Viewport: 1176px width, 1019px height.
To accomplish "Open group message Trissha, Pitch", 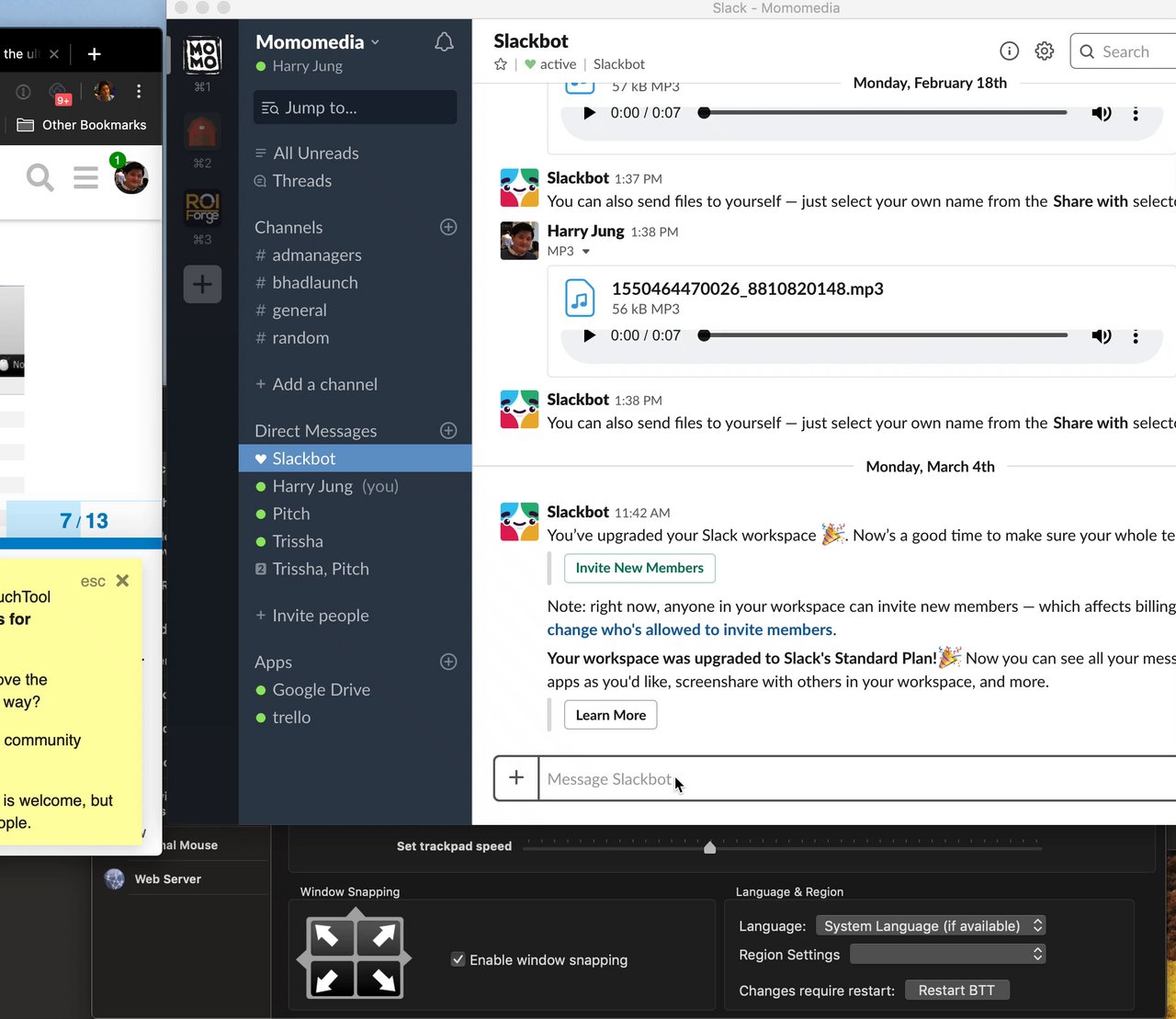I will pyautogui.click(x=321, y=569).
